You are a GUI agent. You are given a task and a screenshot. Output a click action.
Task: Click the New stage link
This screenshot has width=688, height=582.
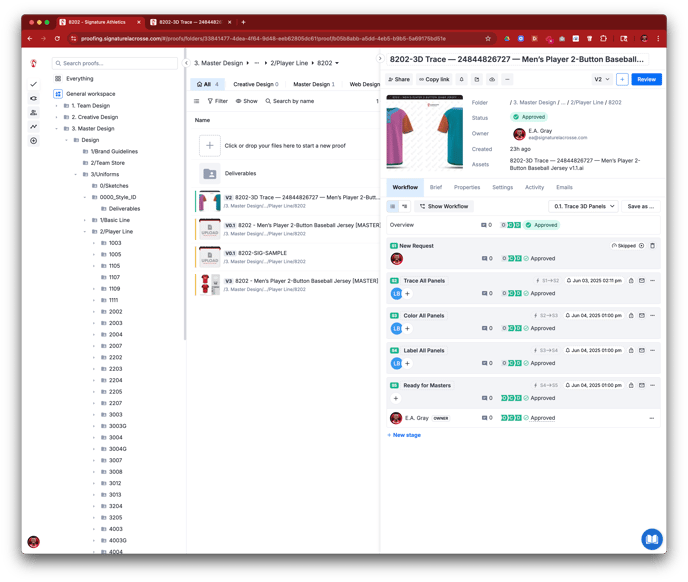tap(405, 435)
